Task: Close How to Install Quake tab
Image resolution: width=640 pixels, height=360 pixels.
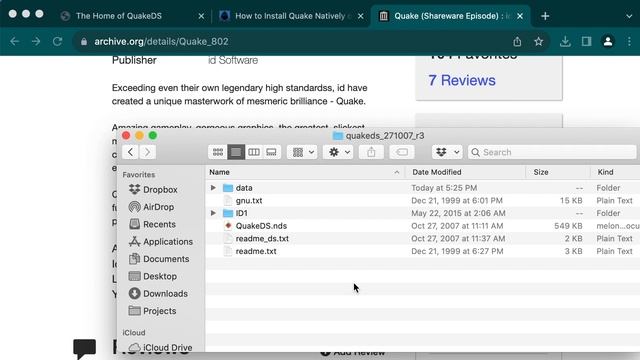Action: tap(360, 16)
